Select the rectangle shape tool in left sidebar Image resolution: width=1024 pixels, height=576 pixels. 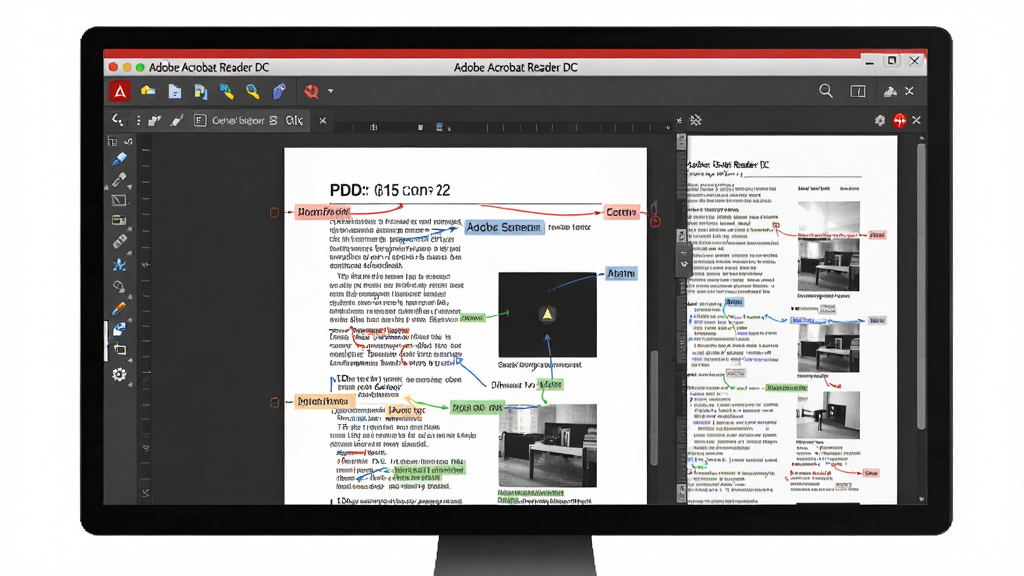pos(119,200)
